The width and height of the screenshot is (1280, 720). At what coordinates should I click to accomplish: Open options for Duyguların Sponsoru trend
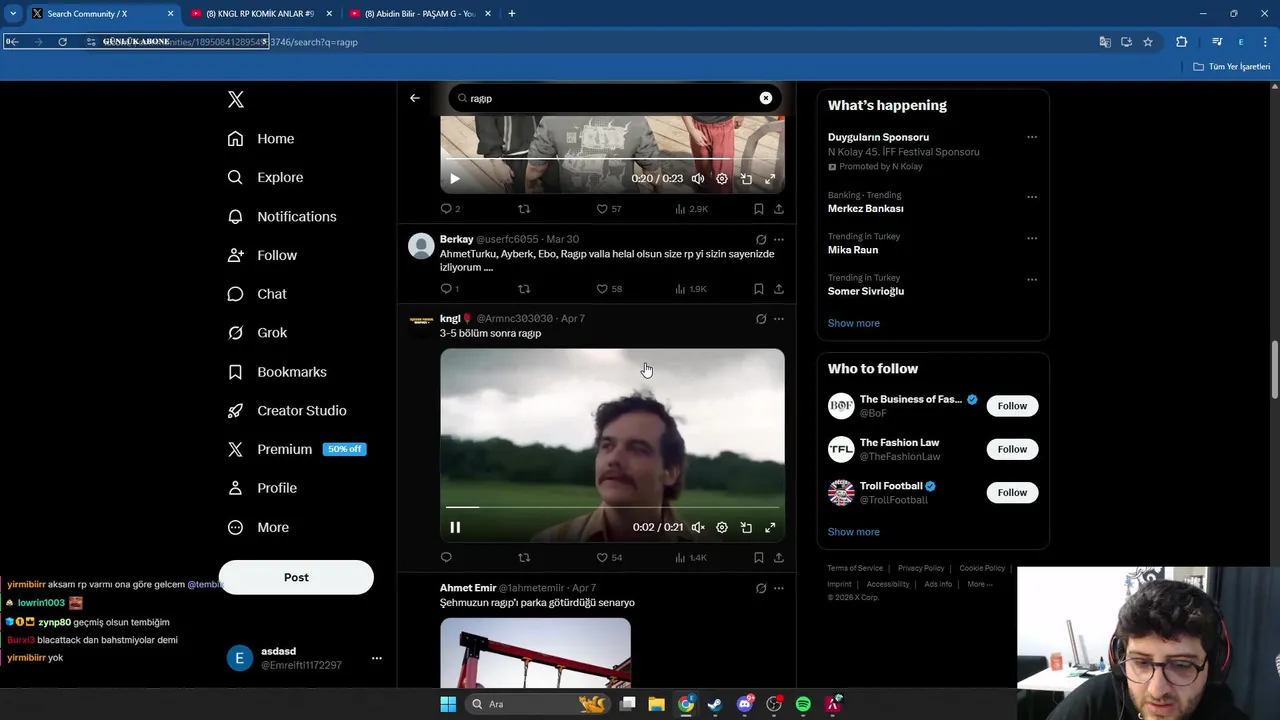(x=1032, y=137)
